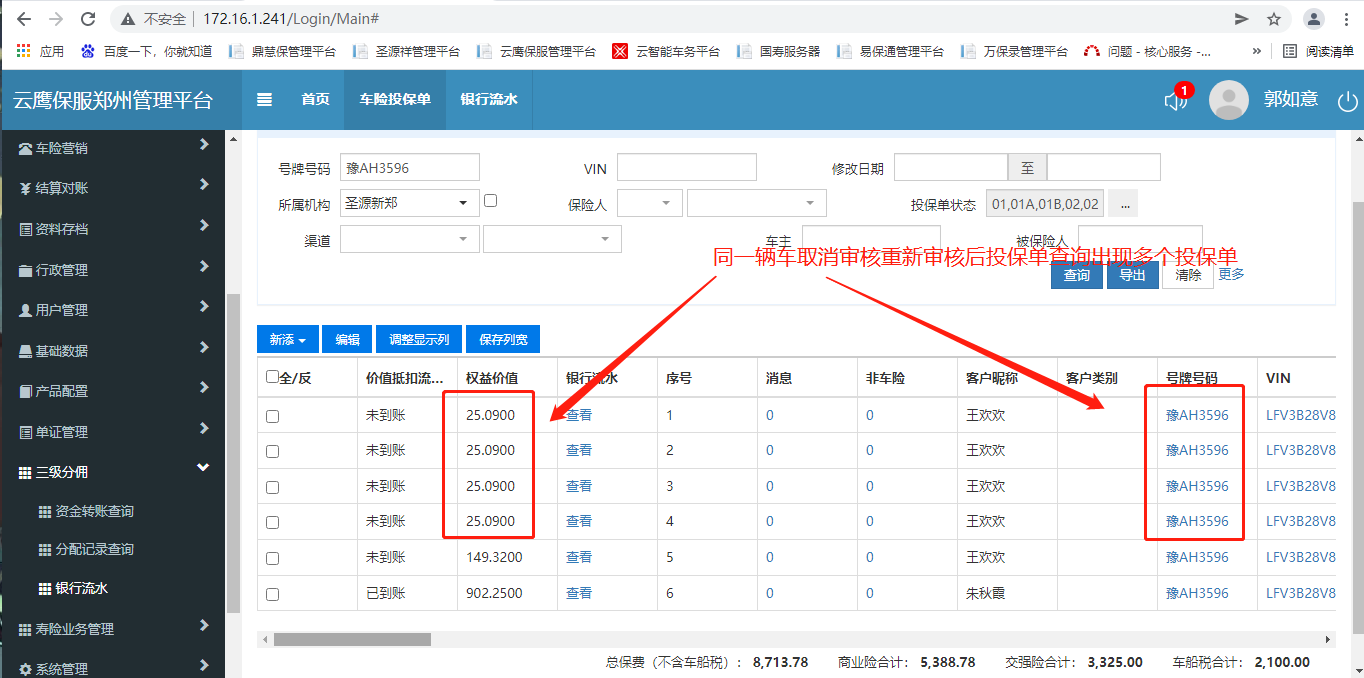Check the checkbox for row 1
Image resolution: width=1364 pixels, height=678 pixels.
point(272,416)
